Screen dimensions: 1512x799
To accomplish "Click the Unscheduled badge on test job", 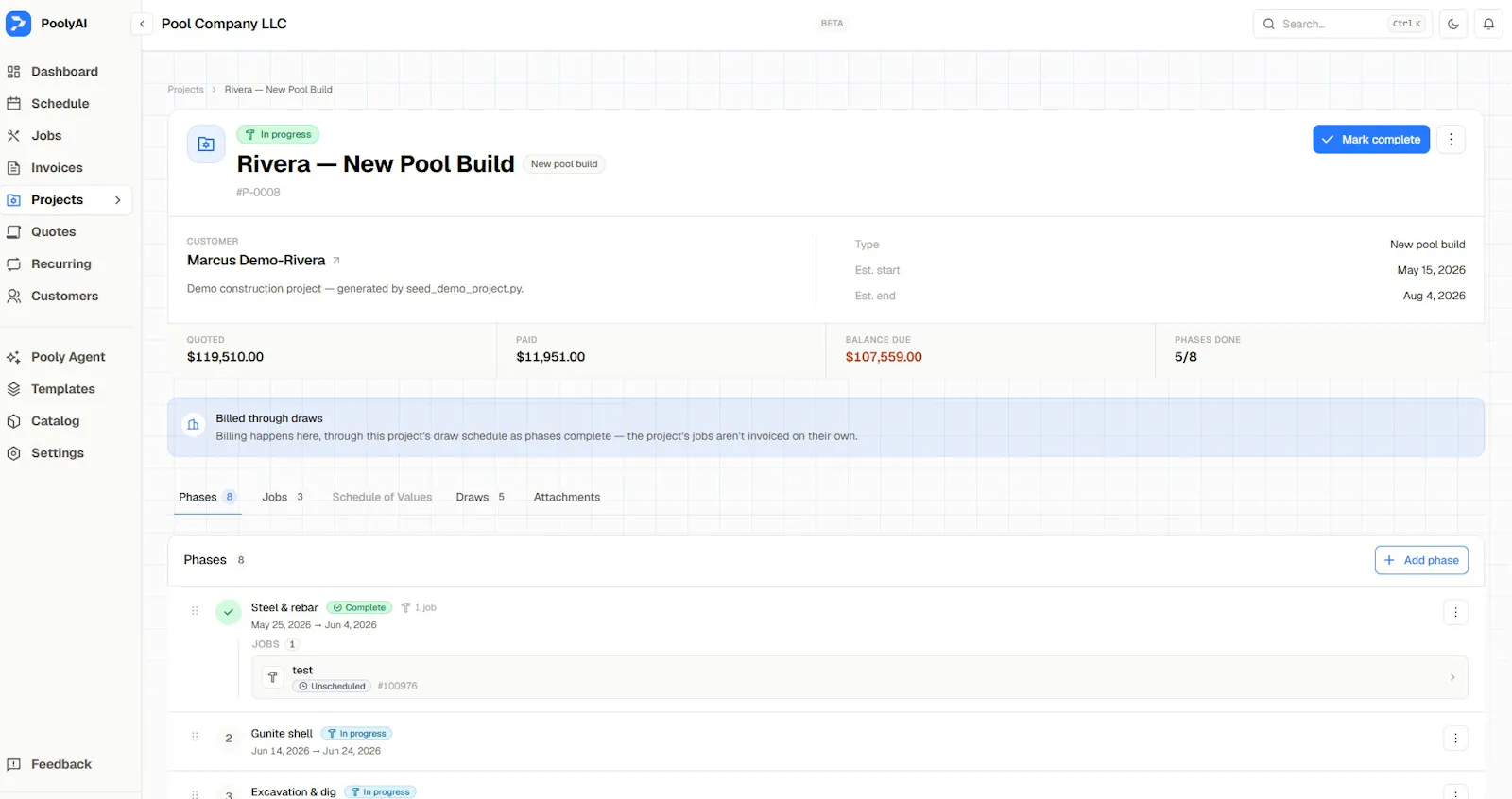I will (332, 687).
